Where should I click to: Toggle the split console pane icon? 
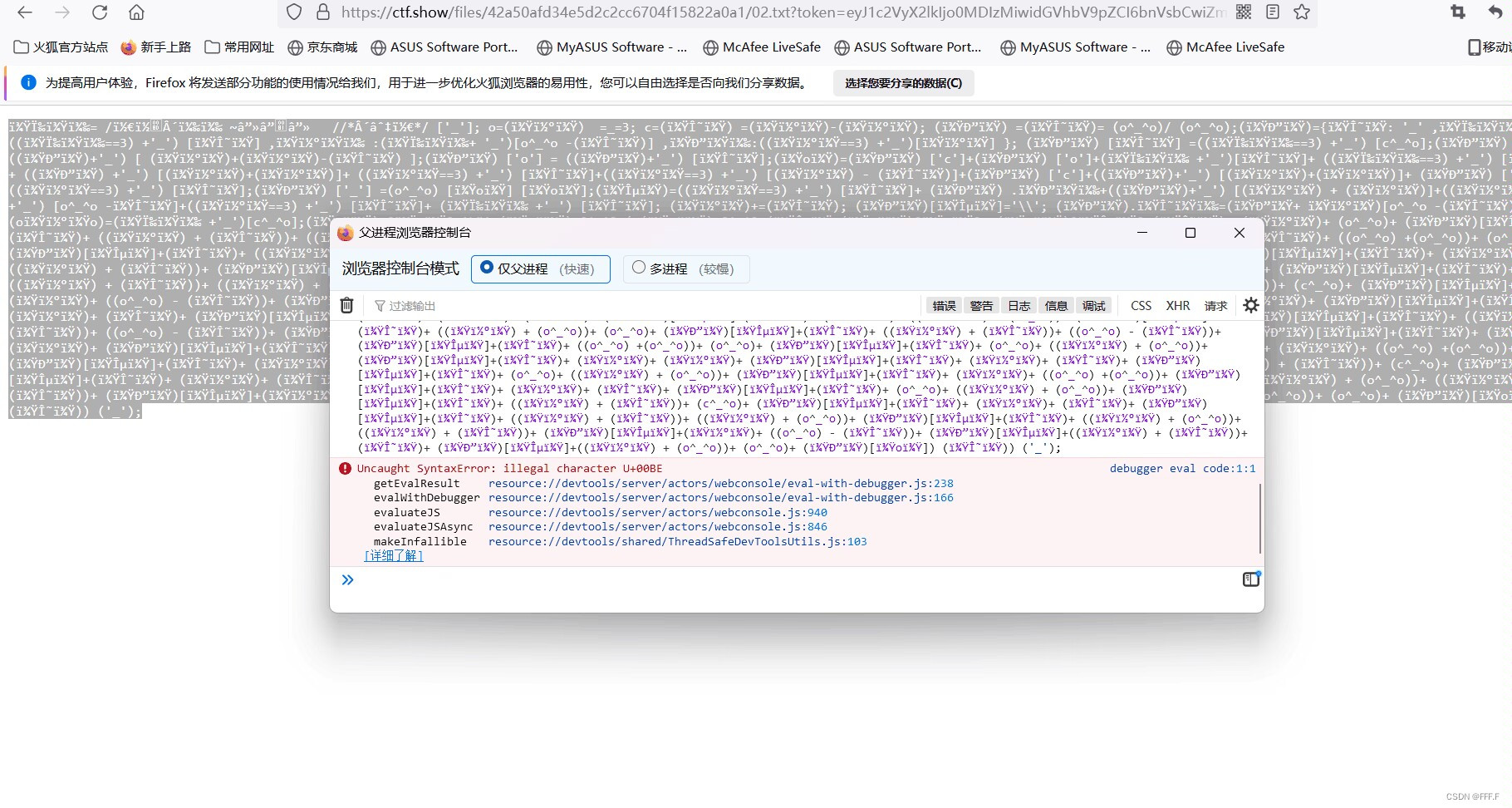pos(1250,579)
